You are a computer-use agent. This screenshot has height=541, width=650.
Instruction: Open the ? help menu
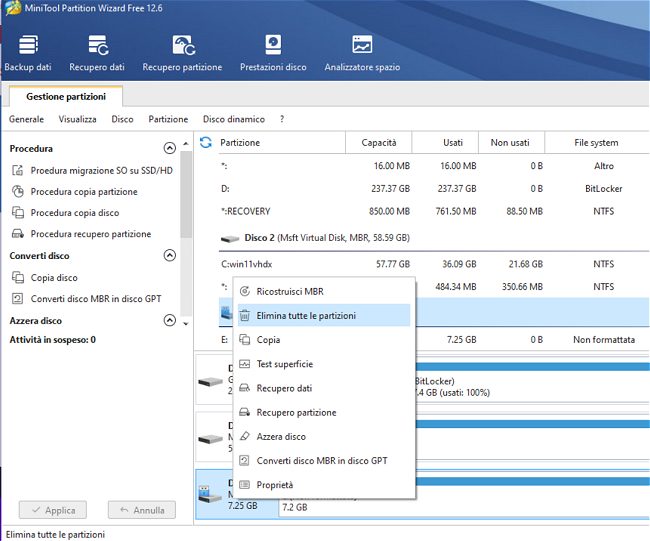click(282, 119)
